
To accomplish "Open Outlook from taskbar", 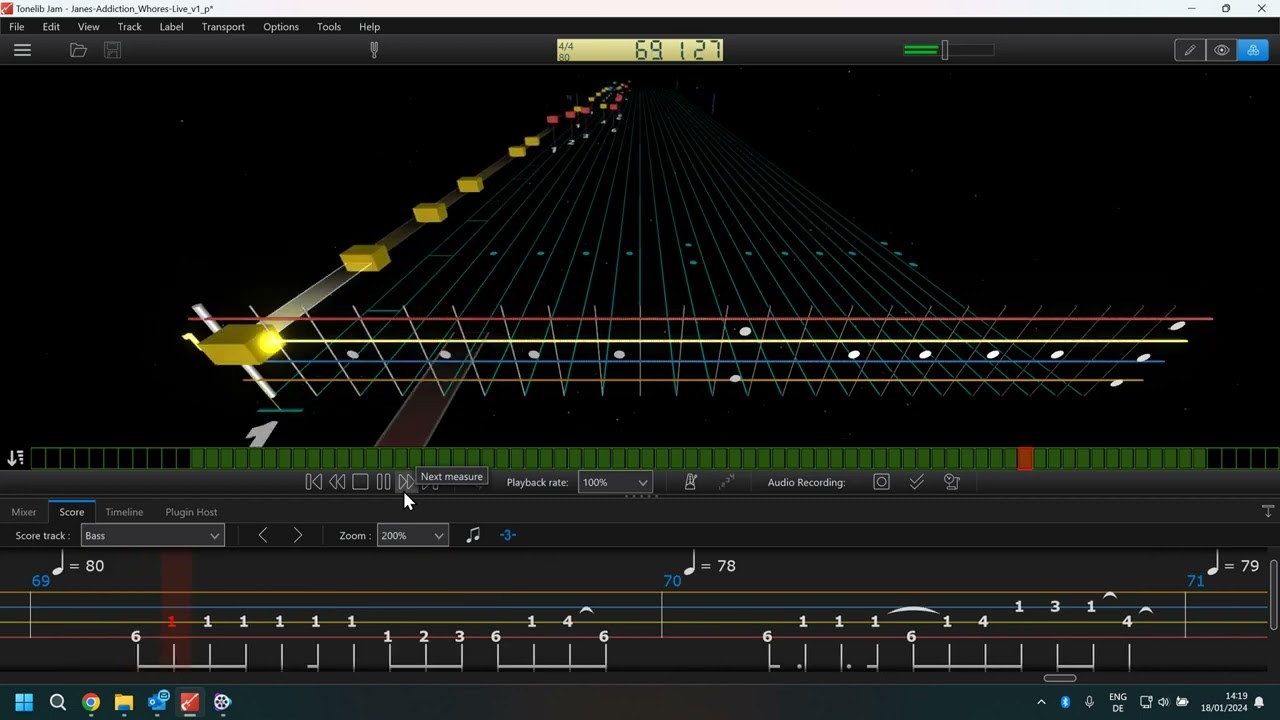I will (157, 702).
